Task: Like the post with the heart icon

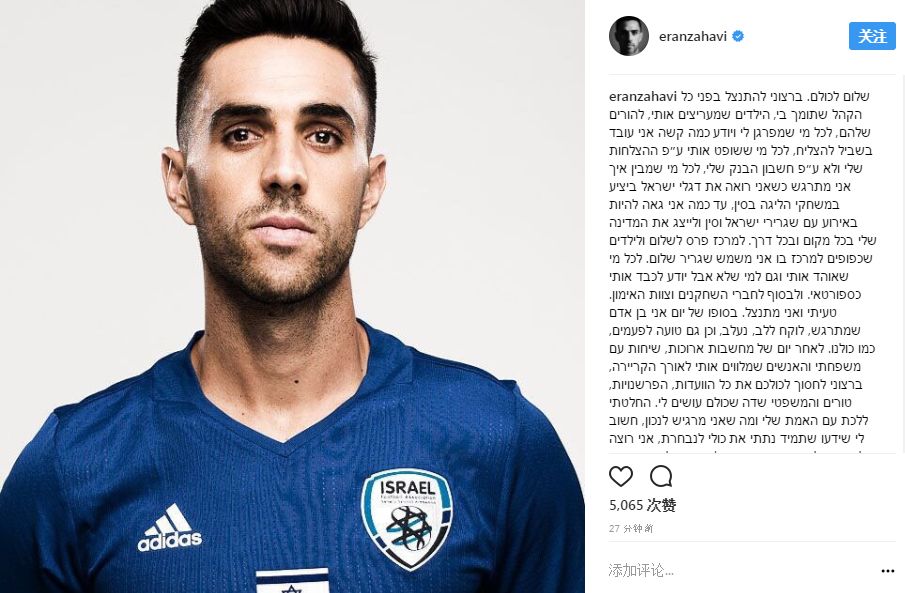Action: pos(621,476)
